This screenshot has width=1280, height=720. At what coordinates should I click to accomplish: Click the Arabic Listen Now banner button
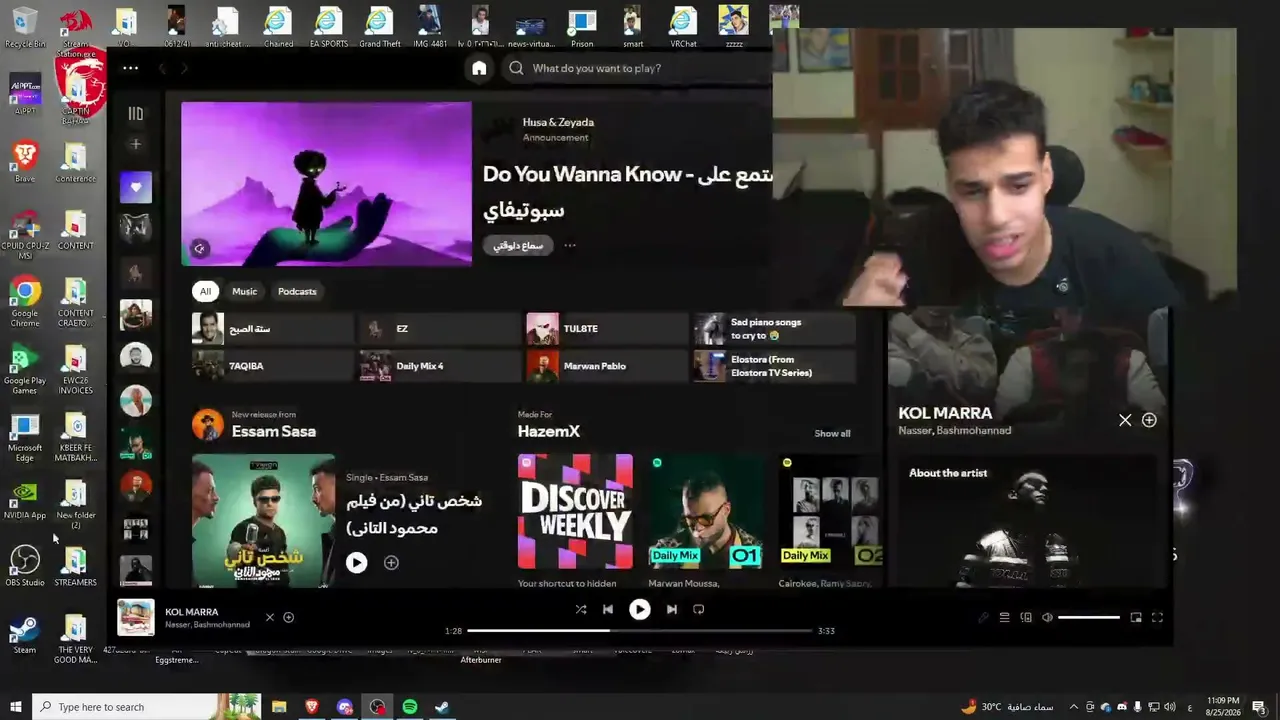tap(519, 245)
